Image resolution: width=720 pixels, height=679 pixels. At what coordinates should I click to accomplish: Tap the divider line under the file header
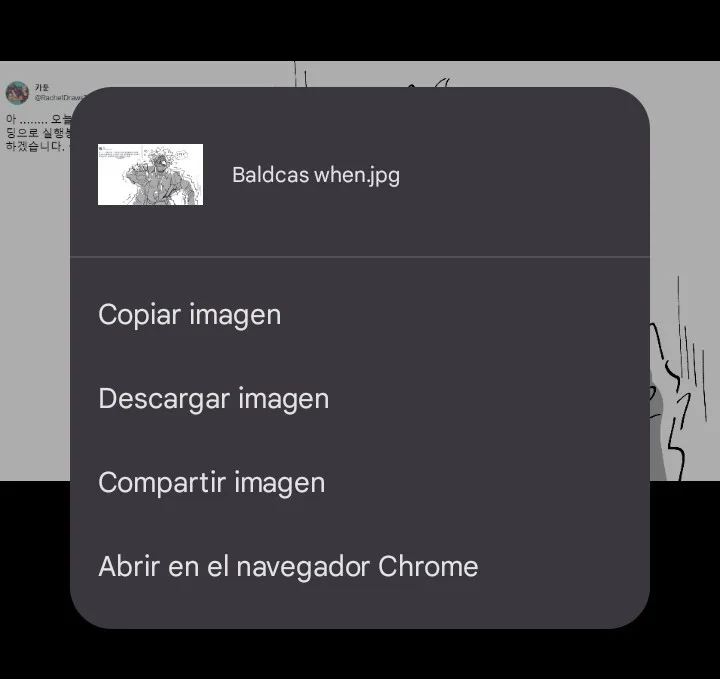(360, 257)
